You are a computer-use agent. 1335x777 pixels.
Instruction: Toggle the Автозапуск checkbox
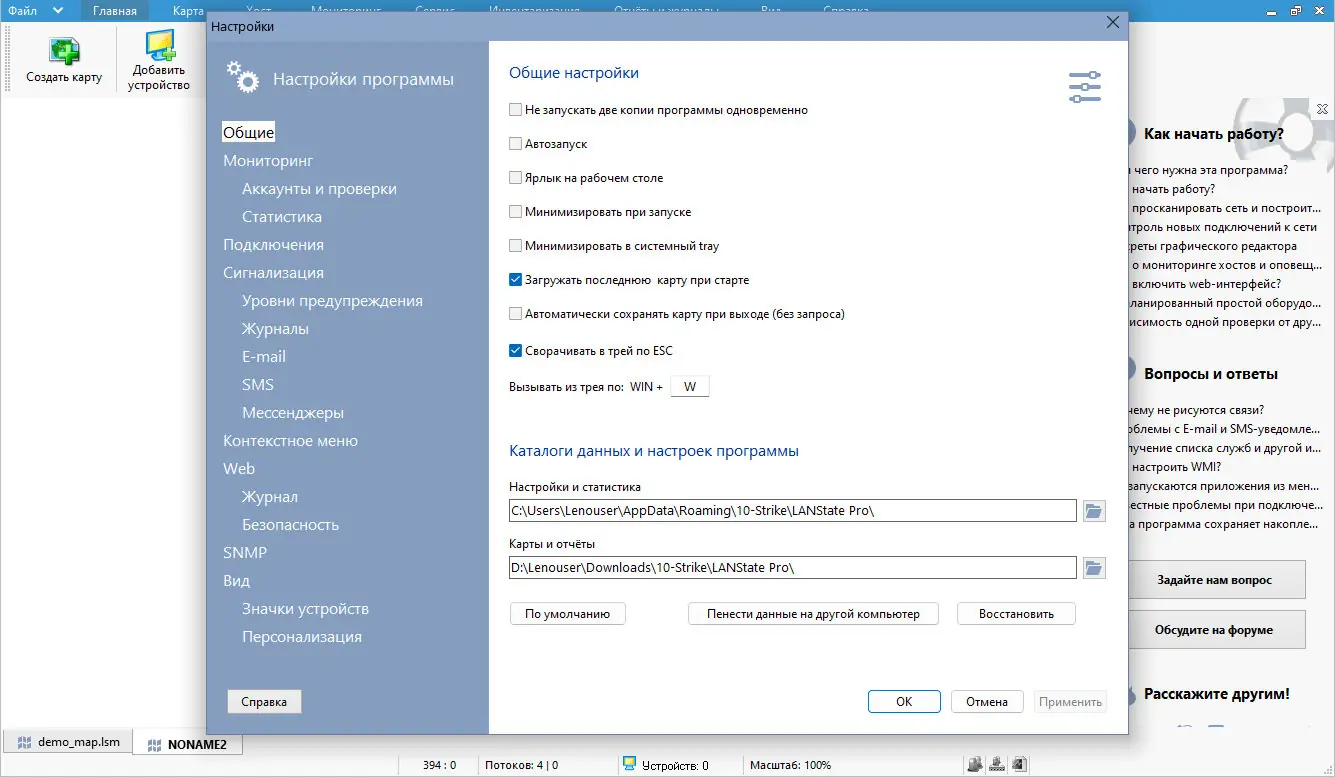(x=516, y=144)
